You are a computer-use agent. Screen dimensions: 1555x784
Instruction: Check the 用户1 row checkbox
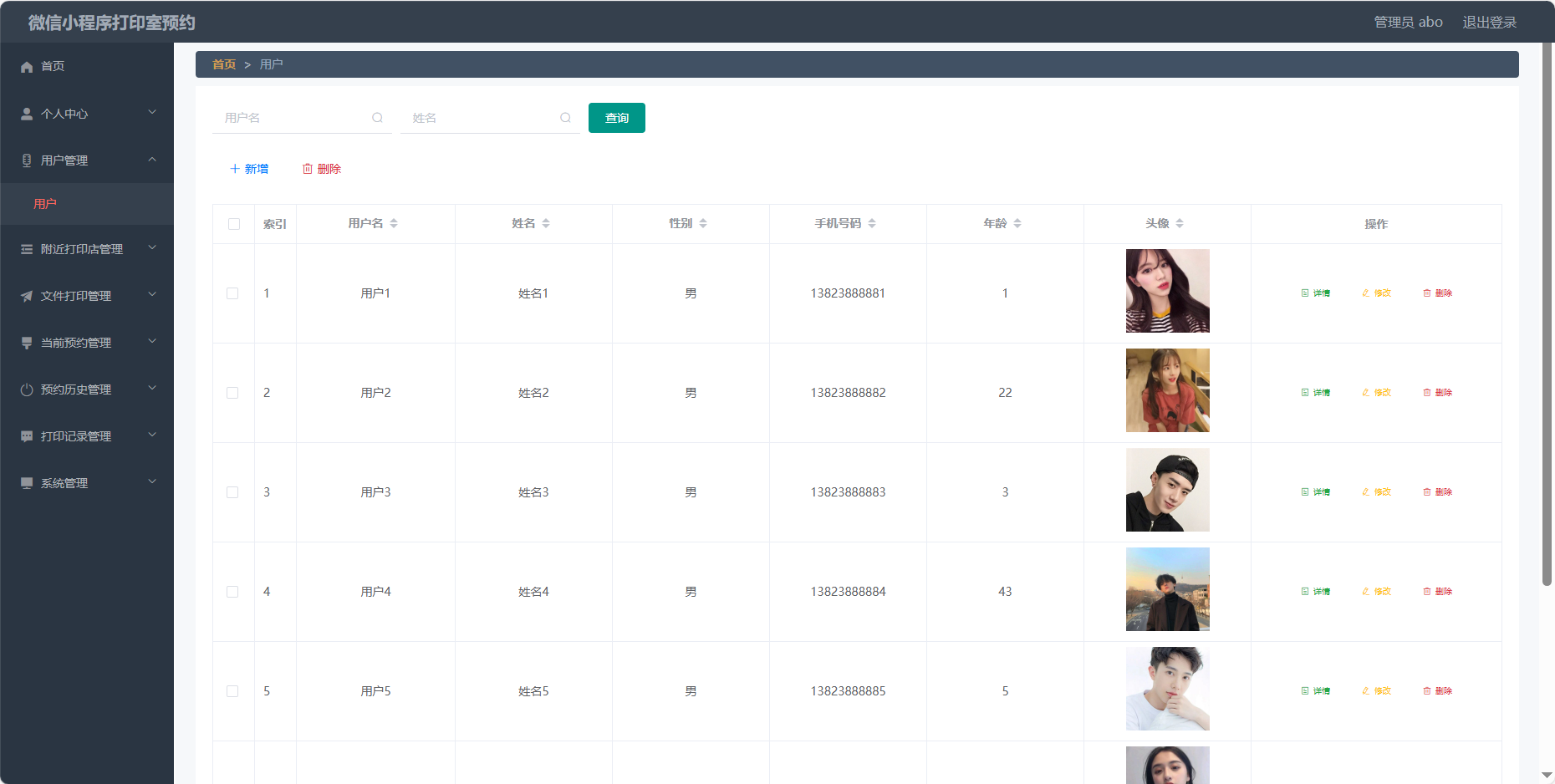[232, 293]
